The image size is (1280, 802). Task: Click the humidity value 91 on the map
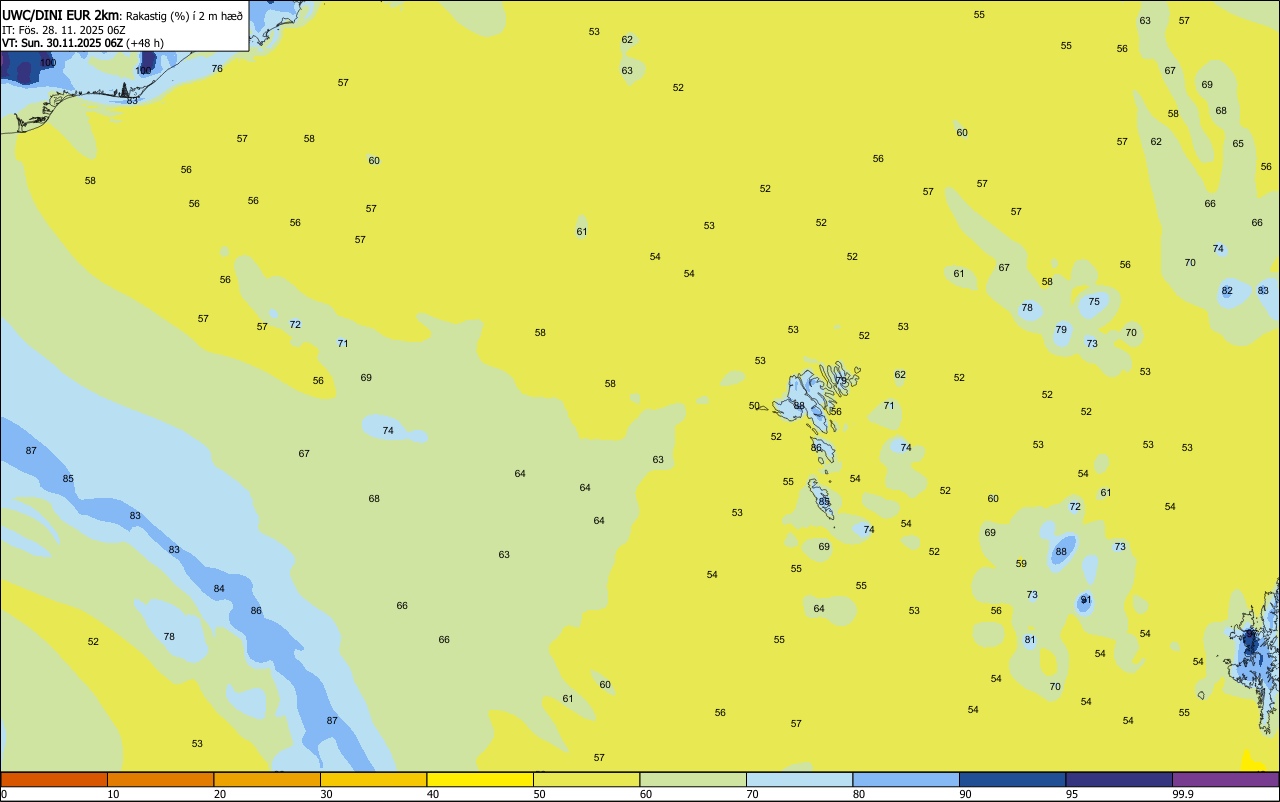click(1086, 600)
